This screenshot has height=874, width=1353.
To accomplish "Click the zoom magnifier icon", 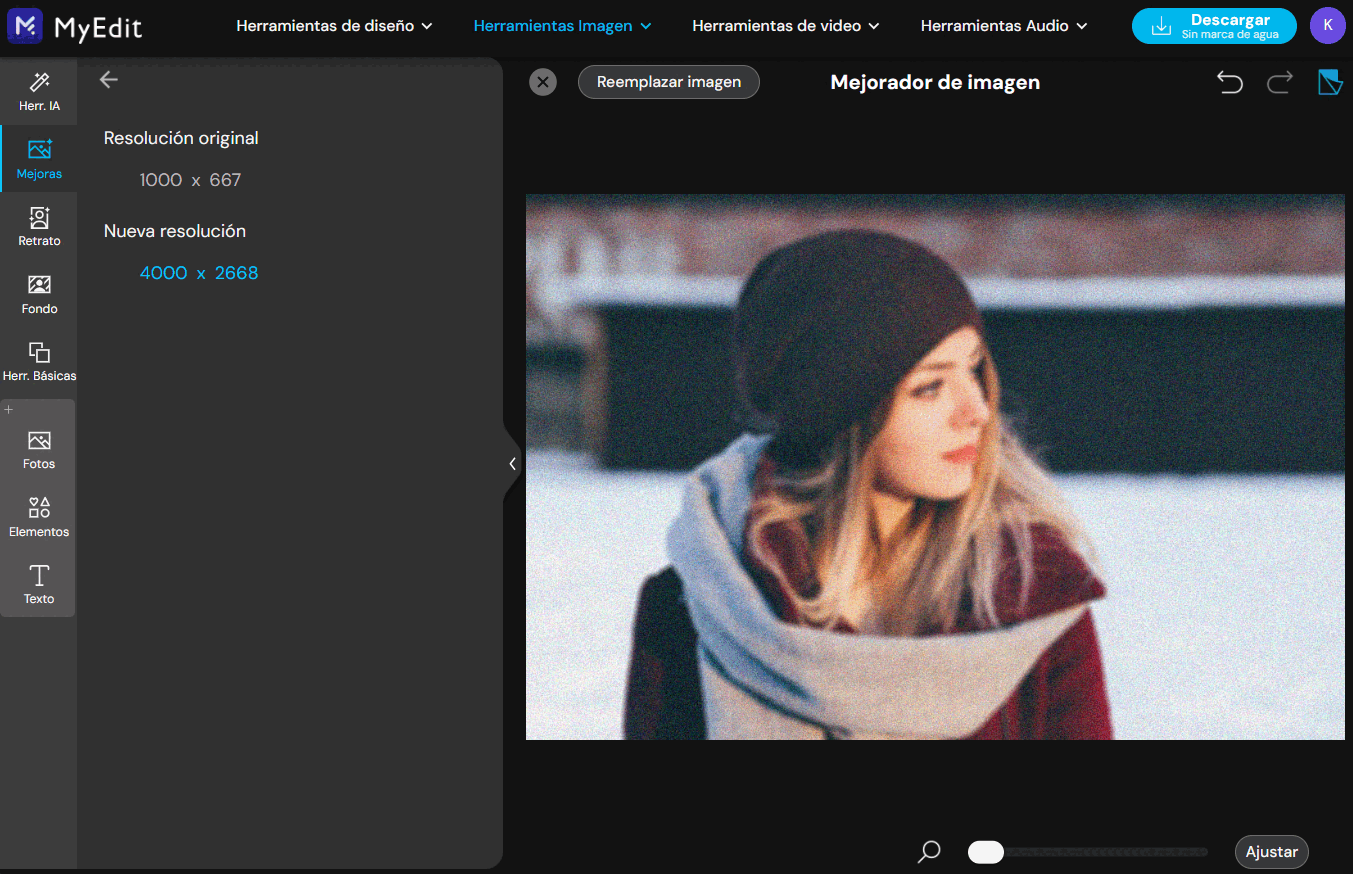I will 928,851.
